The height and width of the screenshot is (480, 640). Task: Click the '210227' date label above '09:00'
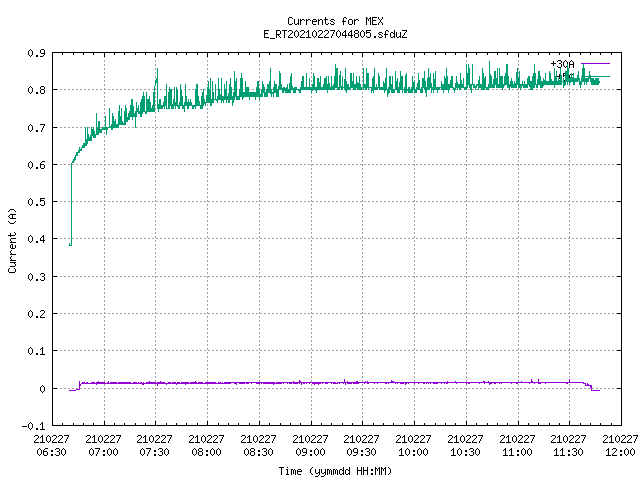[x=310, y=439]
